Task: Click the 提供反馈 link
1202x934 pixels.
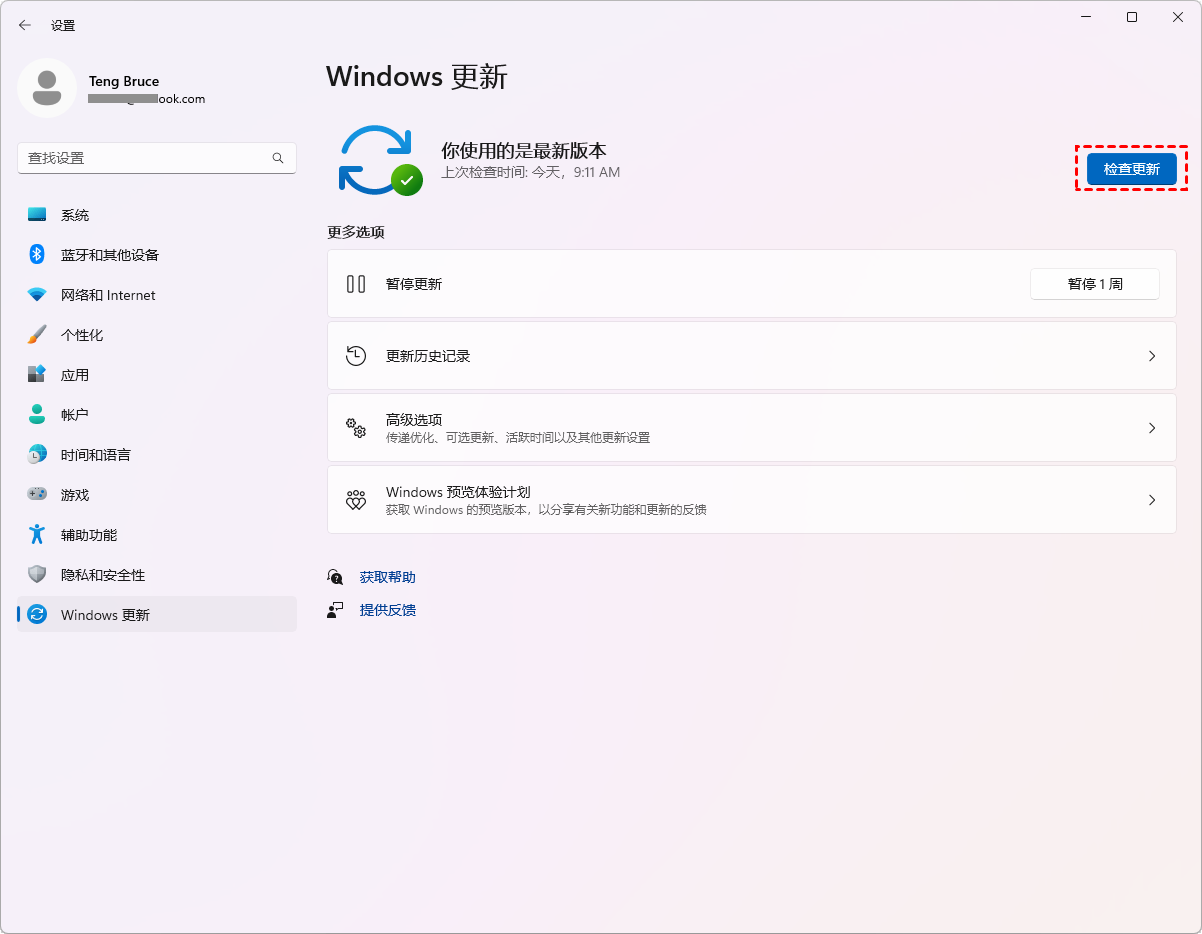Action: point(386,610)
